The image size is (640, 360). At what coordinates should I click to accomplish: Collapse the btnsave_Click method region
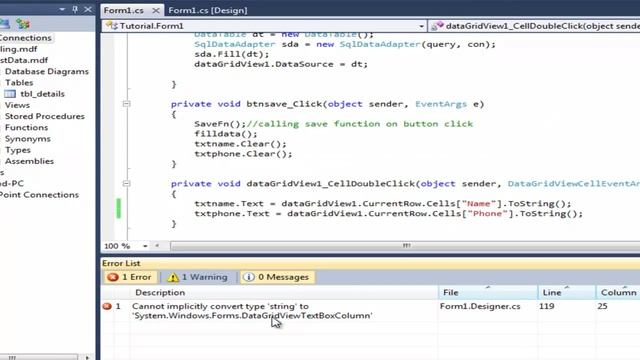[127, 104]
